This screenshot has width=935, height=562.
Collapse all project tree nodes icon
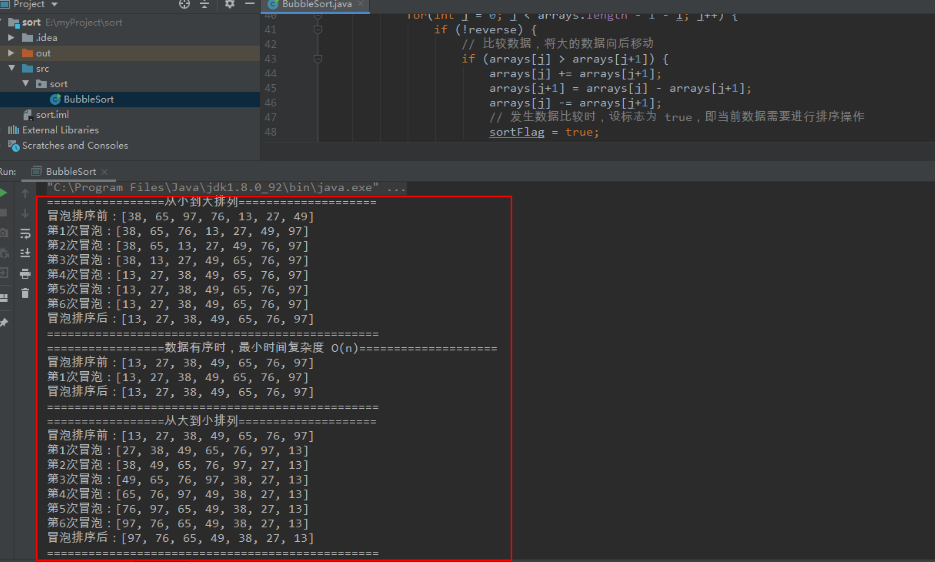point(205,4)
